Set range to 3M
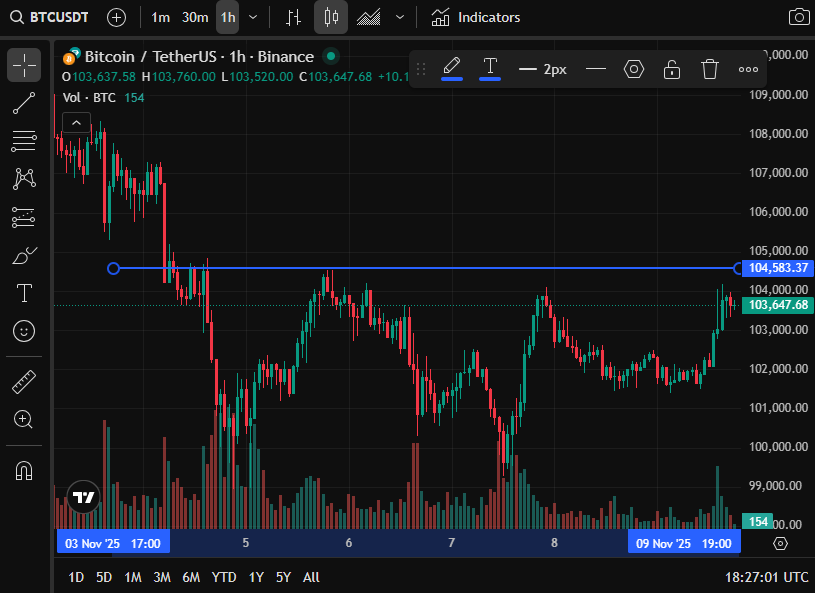815x593 pixels. click(x=162, y=577)
